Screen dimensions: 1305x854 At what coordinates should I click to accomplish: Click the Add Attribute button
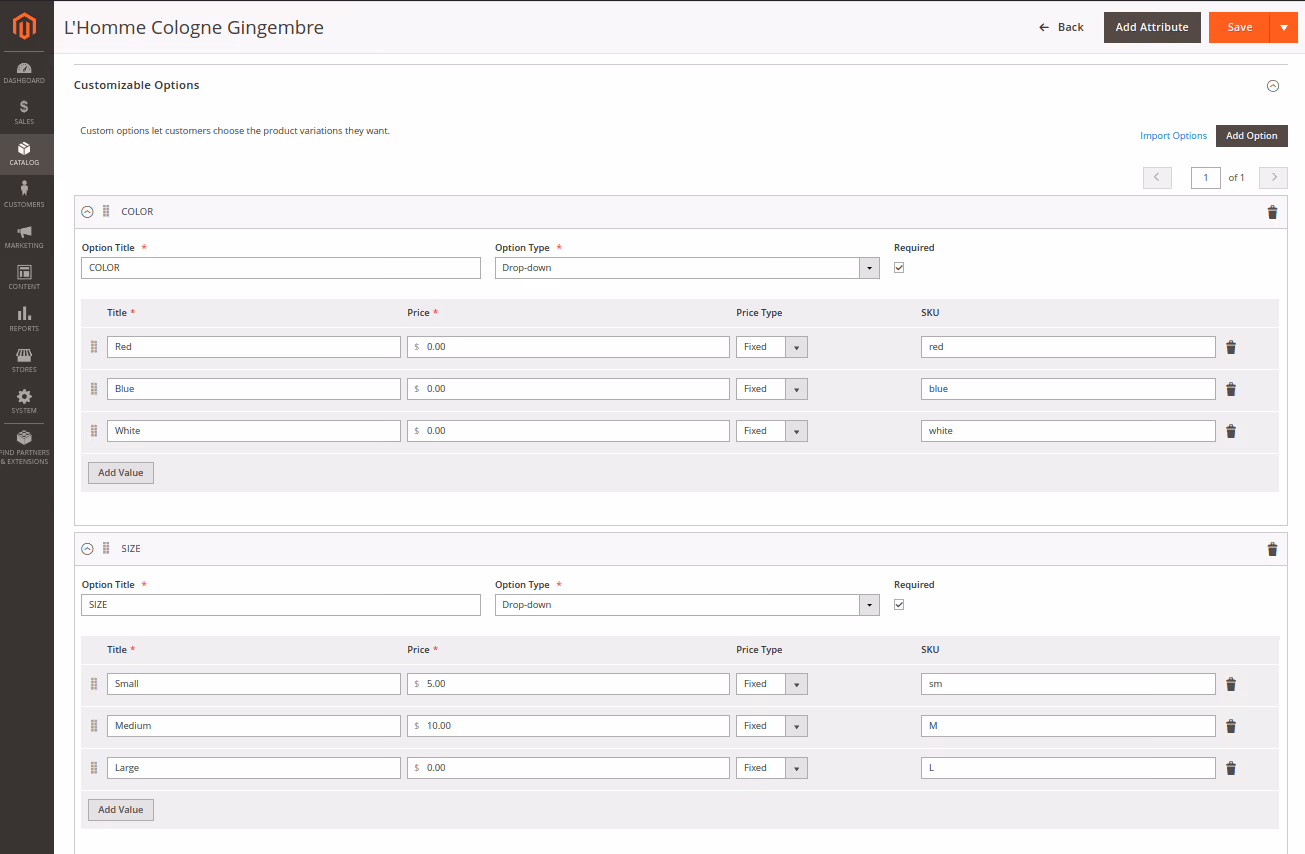pyautogui.click(x=1152, y=27)
